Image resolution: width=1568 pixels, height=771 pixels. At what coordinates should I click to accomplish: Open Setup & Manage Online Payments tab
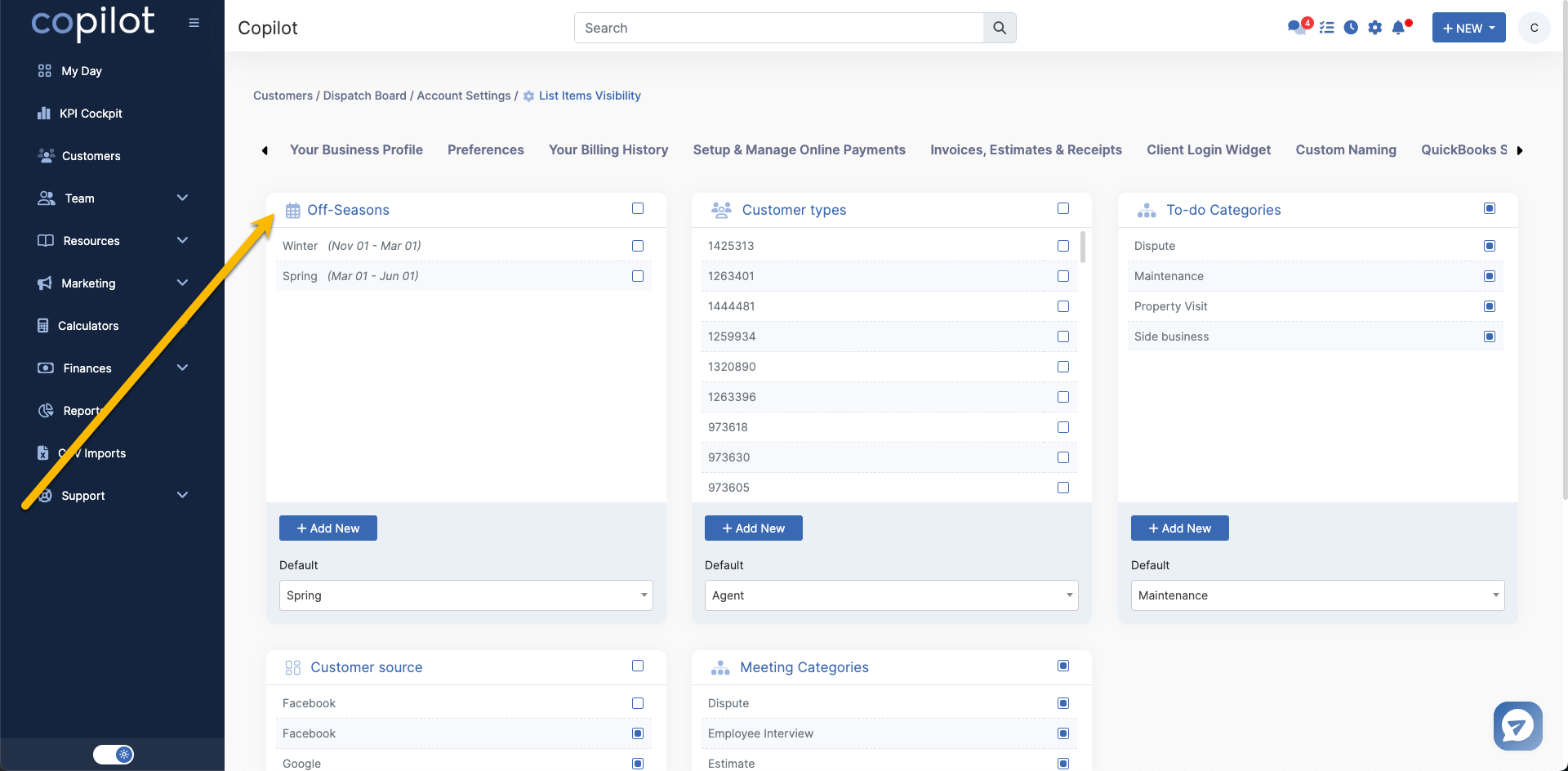coord(800,149)
